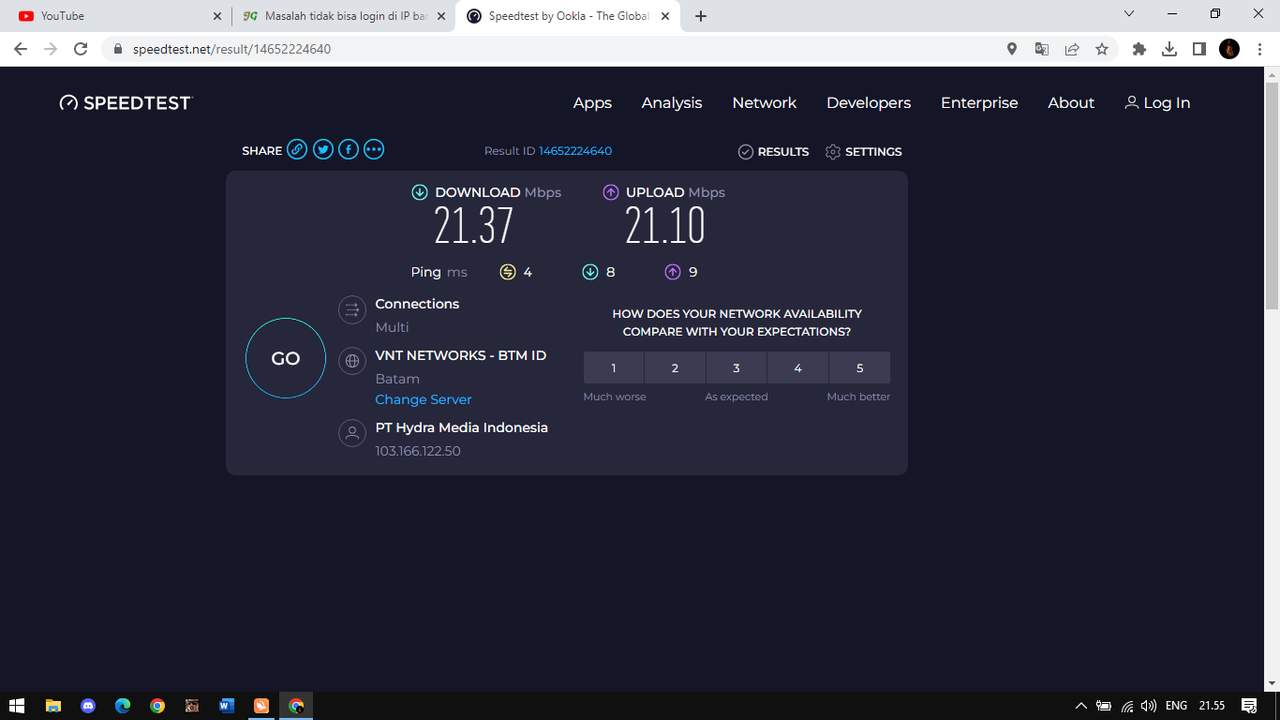This screenshot has width=1280, height=720.
Task: Close the YouTube tab
Action: pyautogui.click(x=218, y=16)
